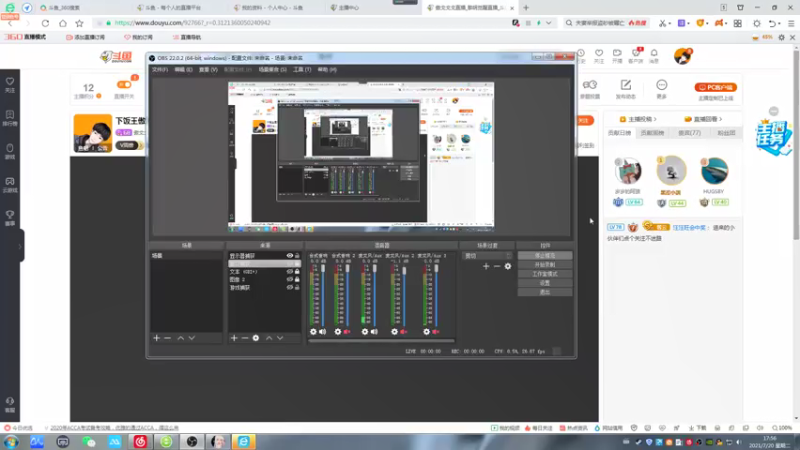Toggle visibility eye of 显示器捕获 source
Image resolution: width=800 pixels, height=450 pixels.
pos(289,256)
